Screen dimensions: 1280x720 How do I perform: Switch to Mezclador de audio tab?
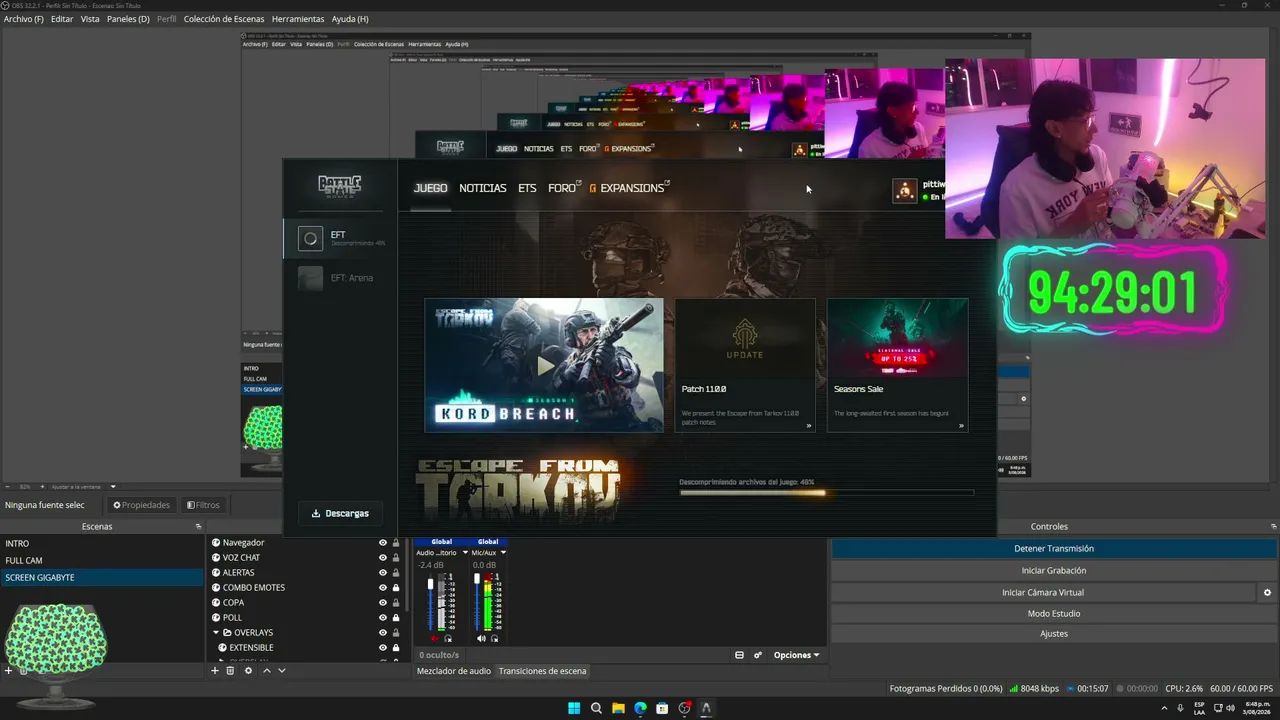pyautogui.click(x=454, y=671)
